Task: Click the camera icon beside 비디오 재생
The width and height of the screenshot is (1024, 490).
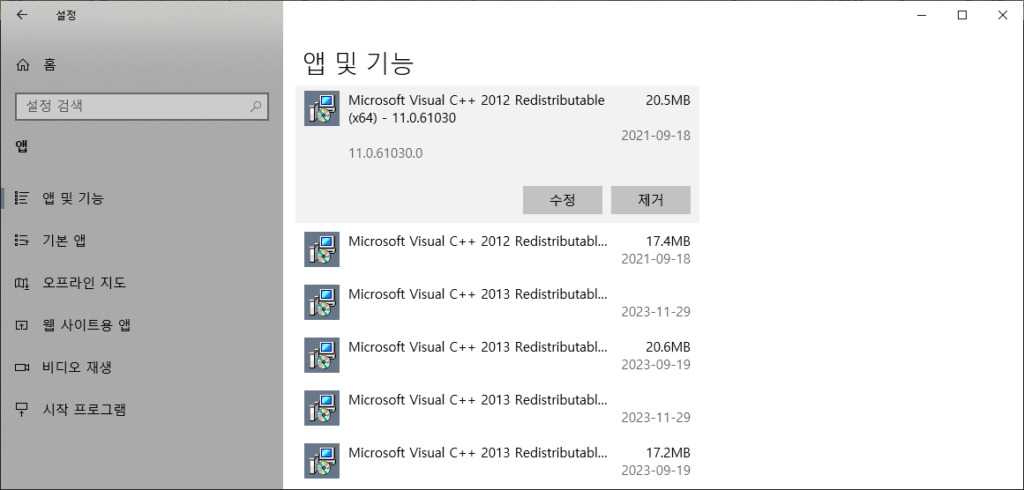Action: (22, 367)
